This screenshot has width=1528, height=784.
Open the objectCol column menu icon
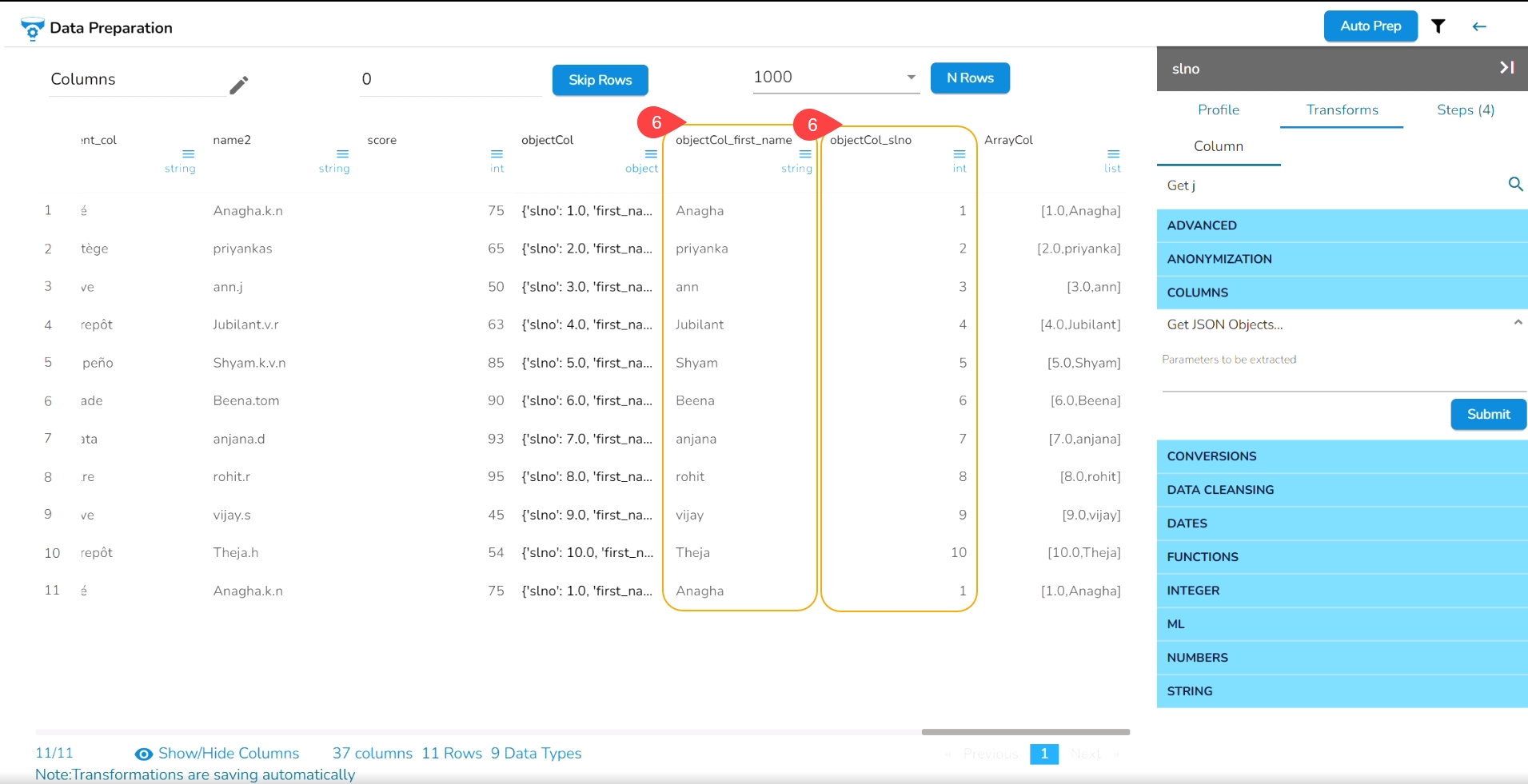pos(651,153)
